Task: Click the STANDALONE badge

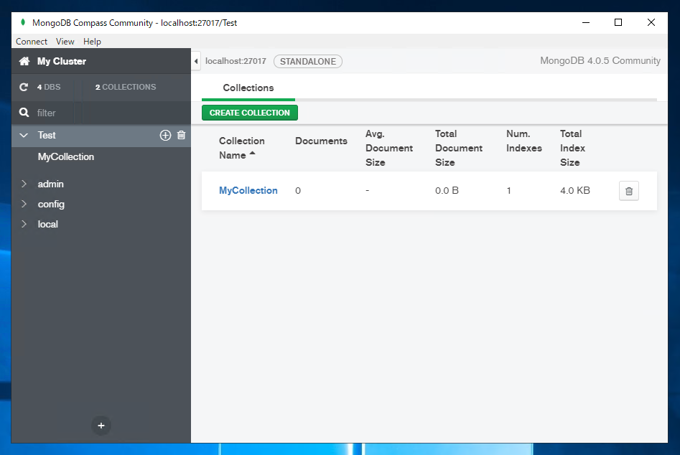Action: tap(308, 62)
